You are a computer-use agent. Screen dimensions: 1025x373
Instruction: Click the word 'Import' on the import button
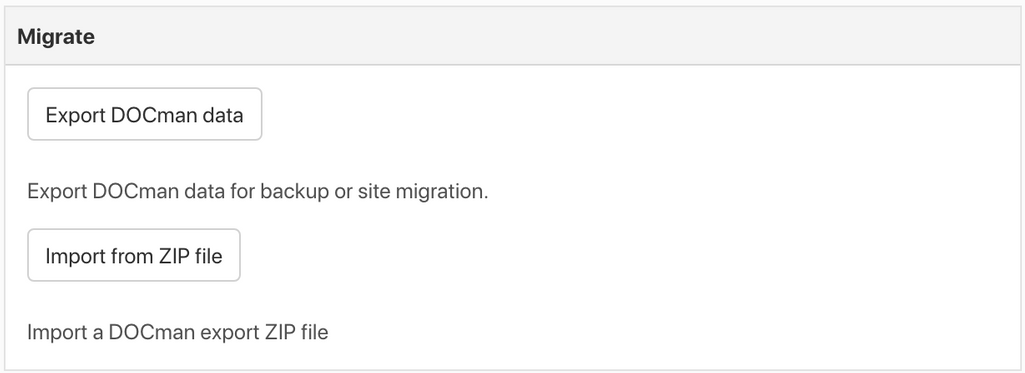73,257
